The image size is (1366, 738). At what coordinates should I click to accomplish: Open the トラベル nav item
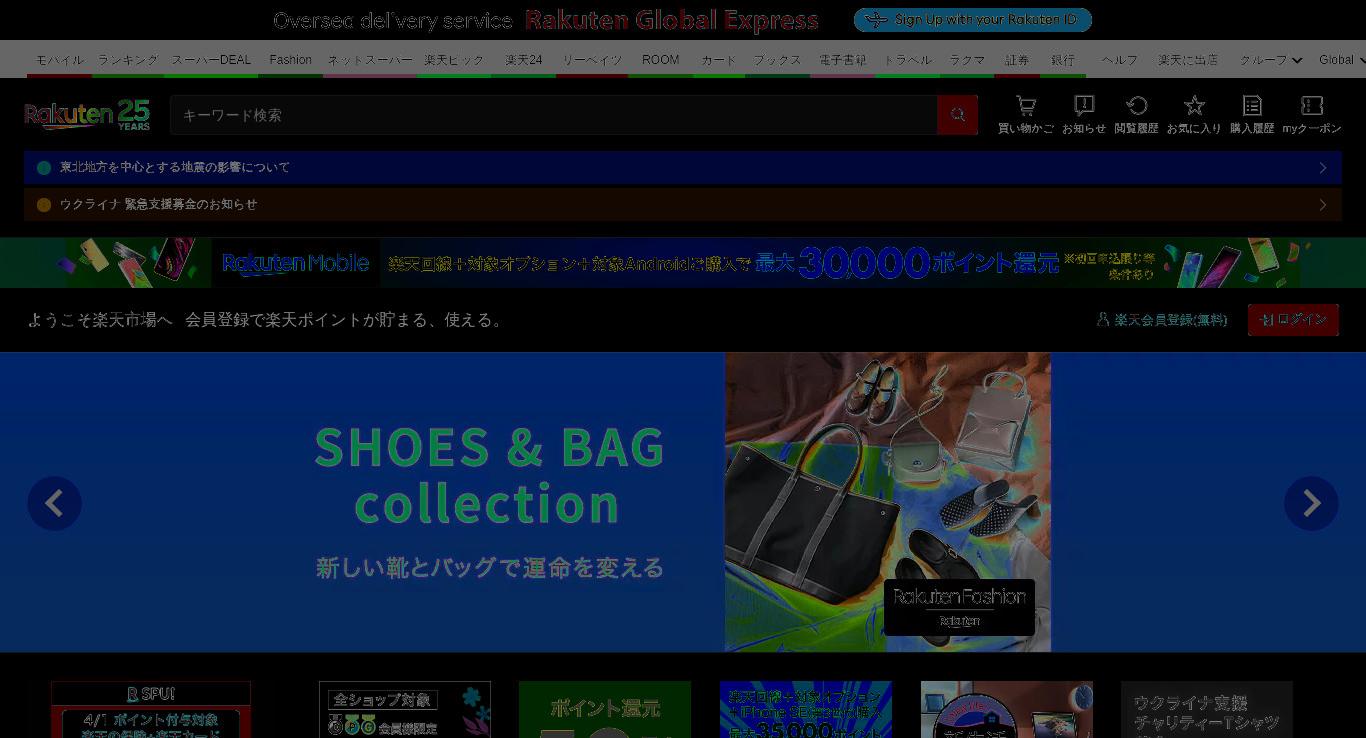click(x=907, y=60)
